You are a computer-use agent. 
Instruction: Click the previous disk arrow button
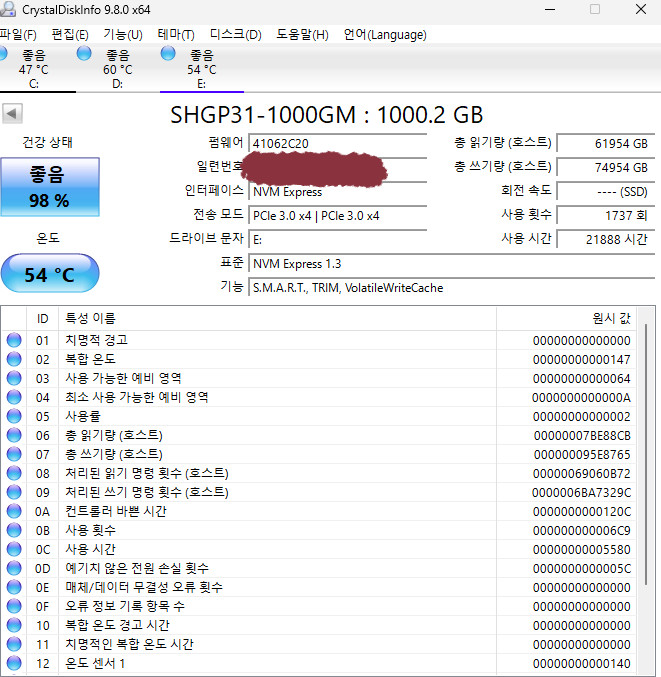click(12, 114)
